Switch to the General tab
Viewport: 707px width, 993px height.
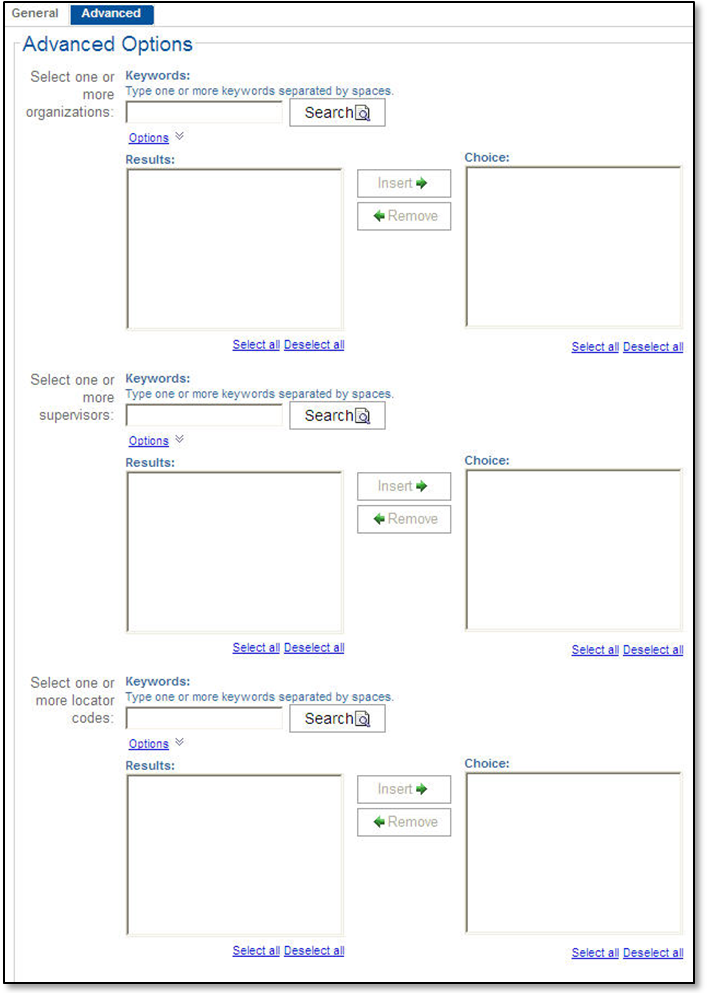(x=35, y=14)
